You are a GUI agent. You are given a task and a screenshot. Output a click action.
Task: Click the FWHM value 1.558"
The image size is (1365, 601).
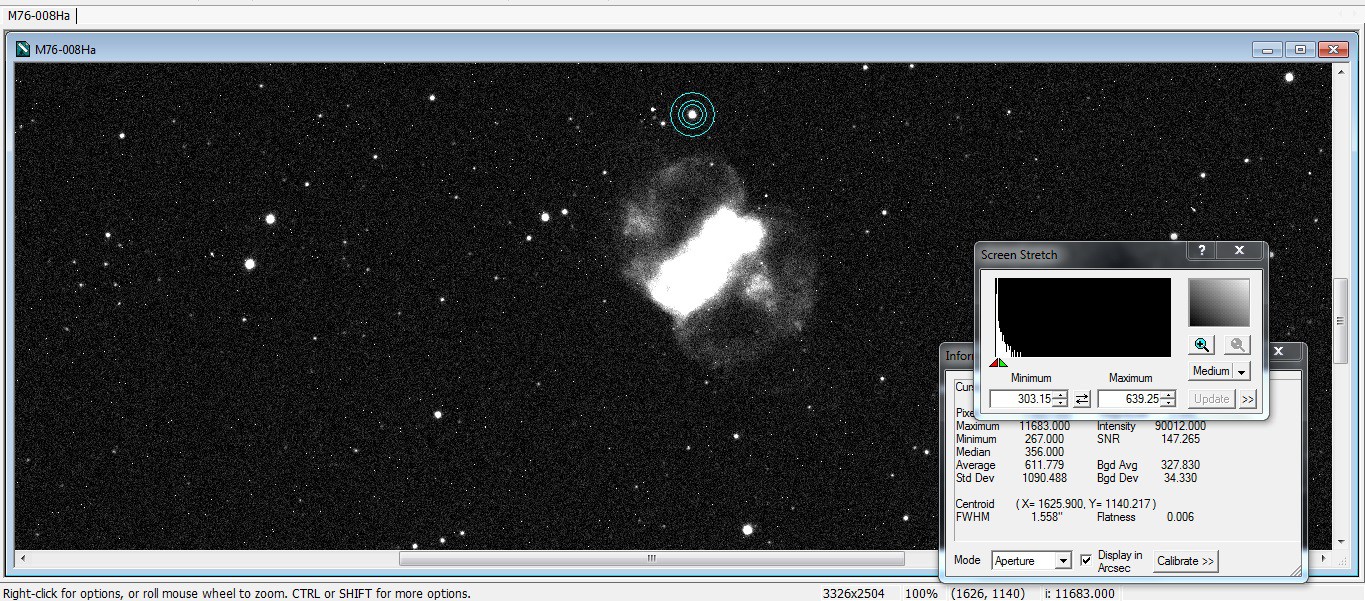(x=1047, y=517)
